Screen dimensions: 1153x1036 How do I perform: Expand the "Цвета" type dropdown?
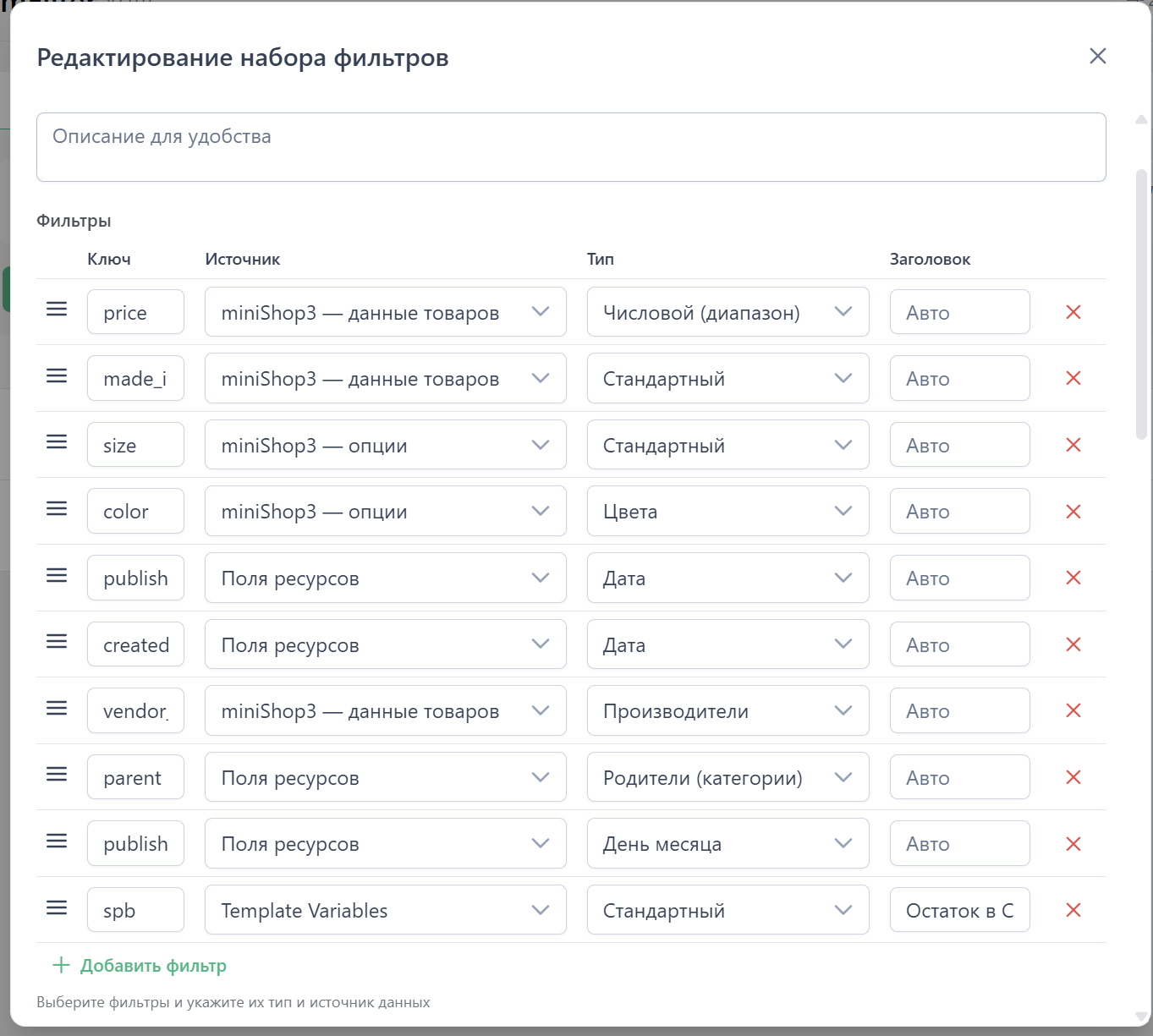coord(727,512)
